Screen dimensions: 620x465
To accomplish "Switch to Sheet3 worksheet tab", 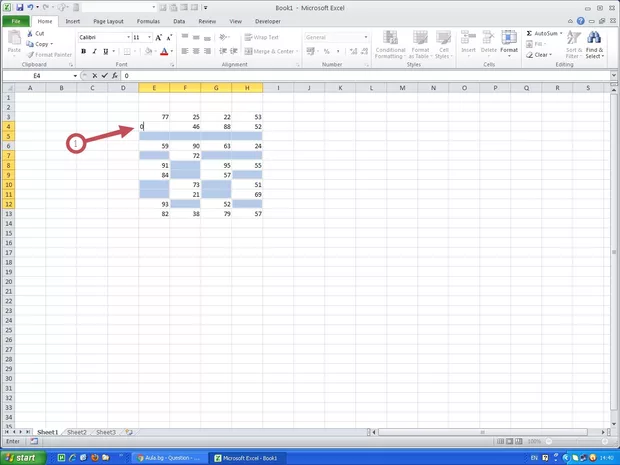I will click(x=106, y=432).
